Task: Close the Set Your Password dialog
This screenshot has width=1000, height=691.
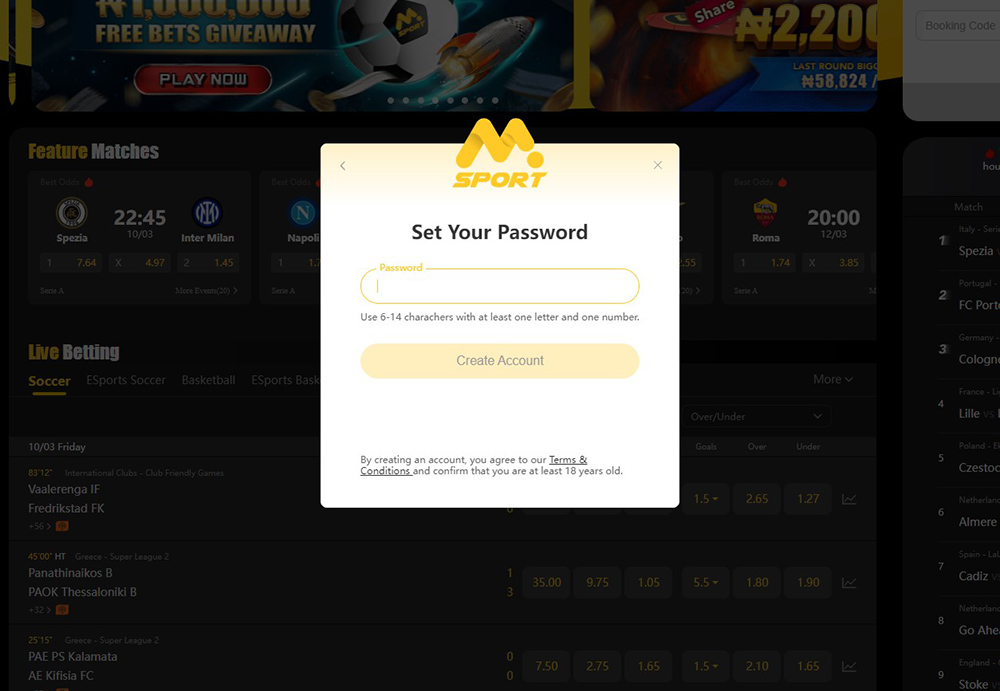Action: [658, 165]
